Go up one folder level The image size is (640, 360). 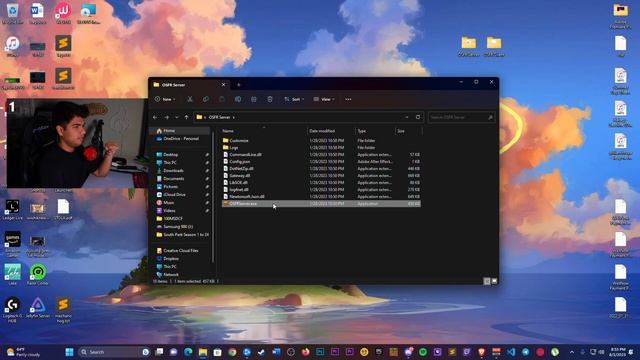point(187,117)
